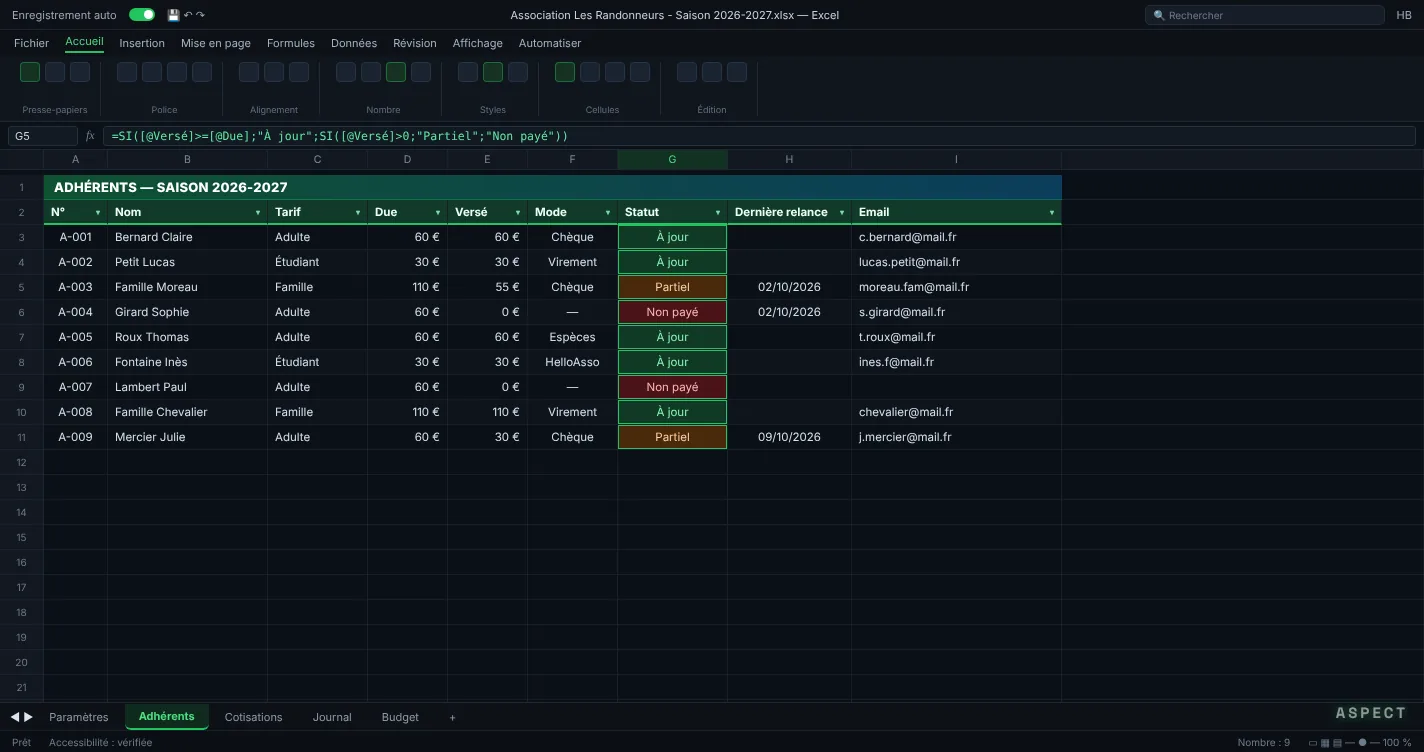Select the Non payé status for Lambert Paul
This screenshot has width=1424, height=752.
point(672,387)
